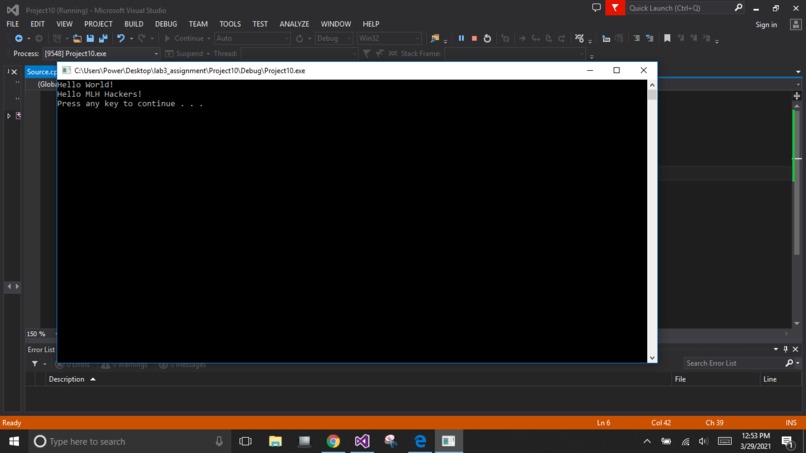806x453 pixels.
Task: Stop debugging with red square icon
Action: pos(474,39)
